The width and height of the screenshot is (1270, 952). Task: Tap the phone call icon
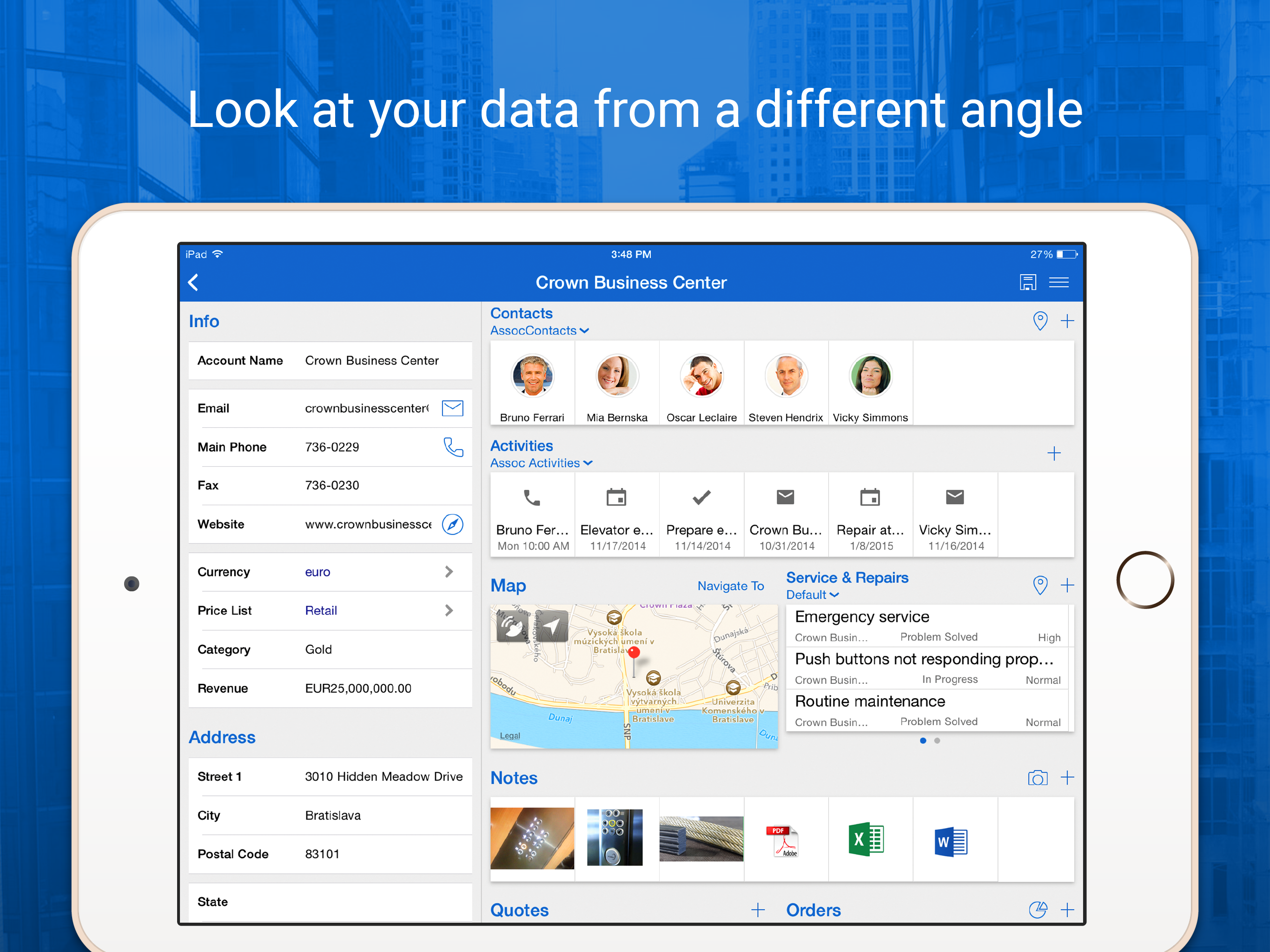(453, 447)
